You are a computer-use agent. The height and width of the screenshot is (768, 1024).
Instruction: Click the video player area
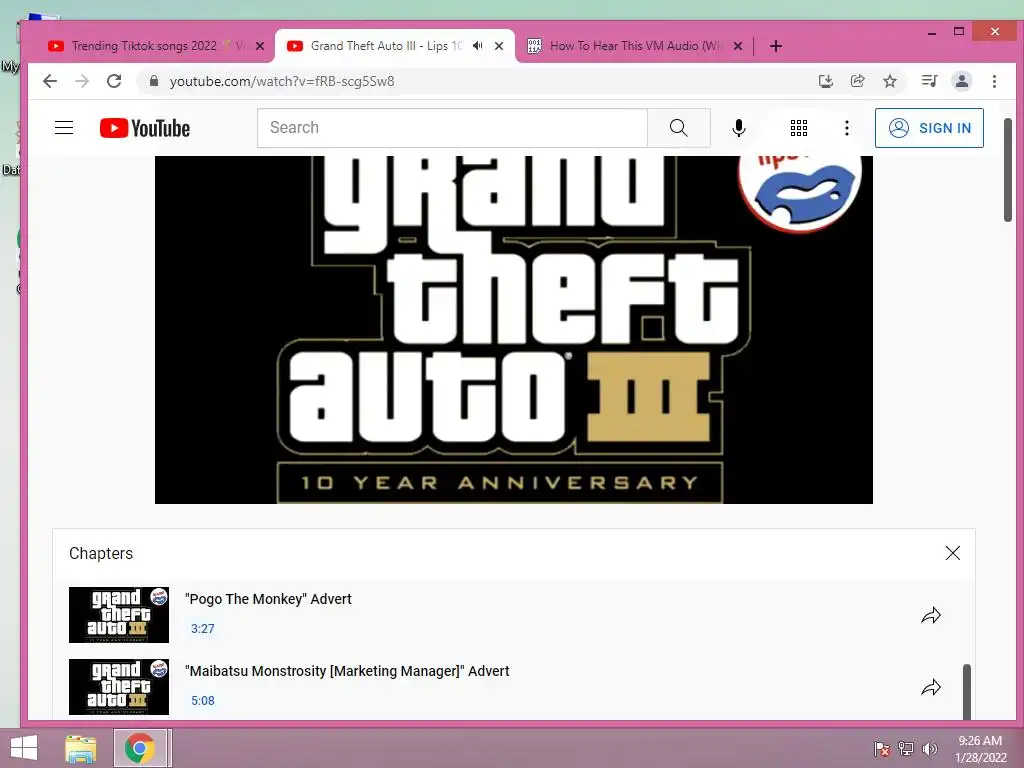coord(513,330)
